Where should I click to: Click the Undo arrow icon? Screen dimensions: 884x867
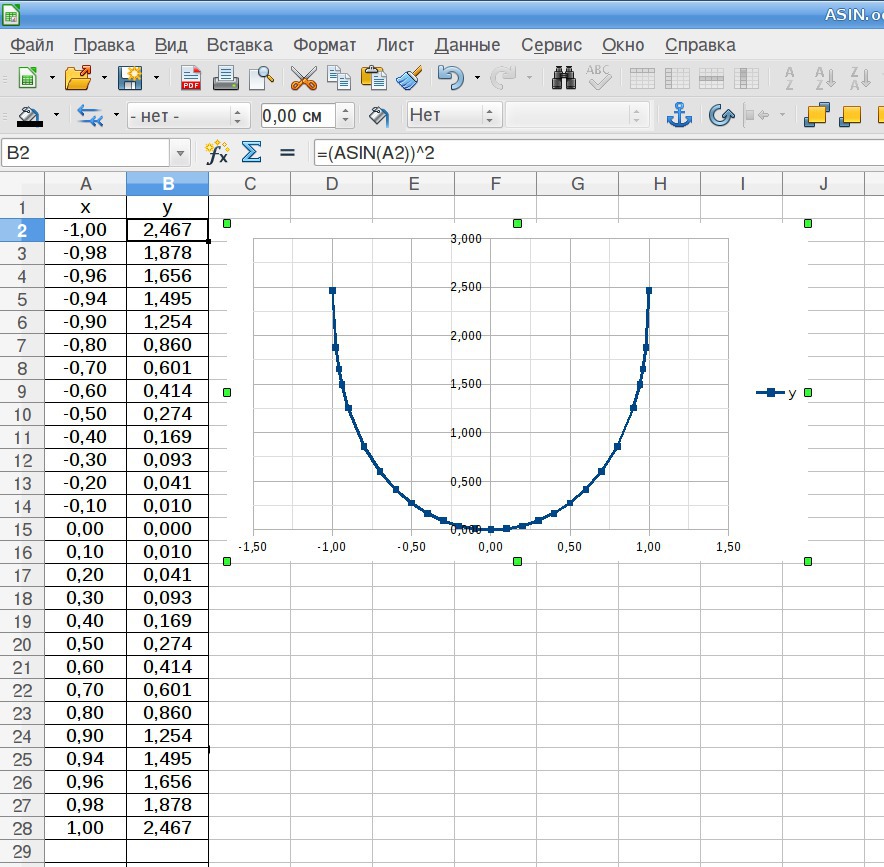451,78
